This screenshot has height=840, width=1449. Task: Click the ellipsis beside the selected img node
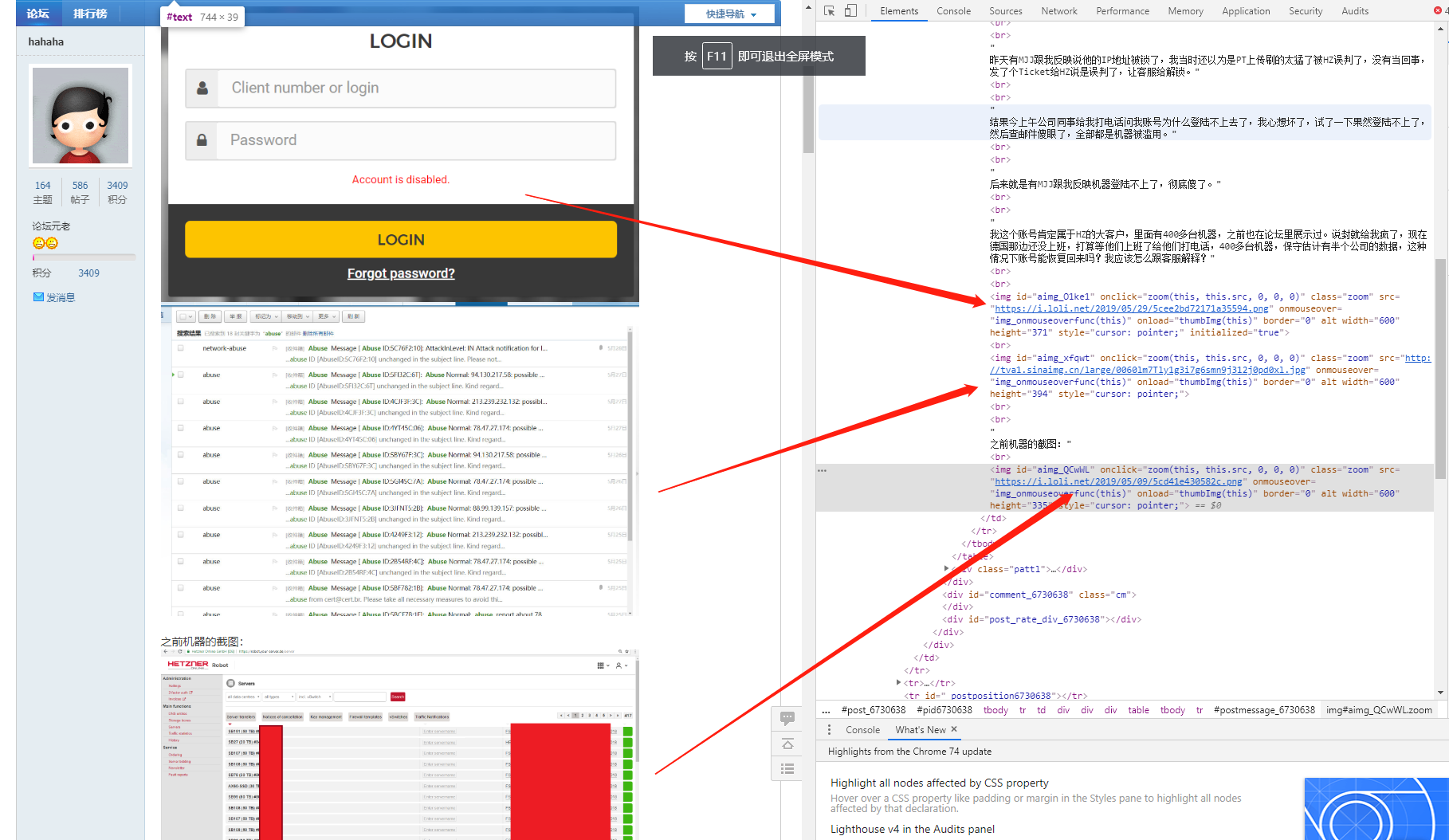[822, 470]
